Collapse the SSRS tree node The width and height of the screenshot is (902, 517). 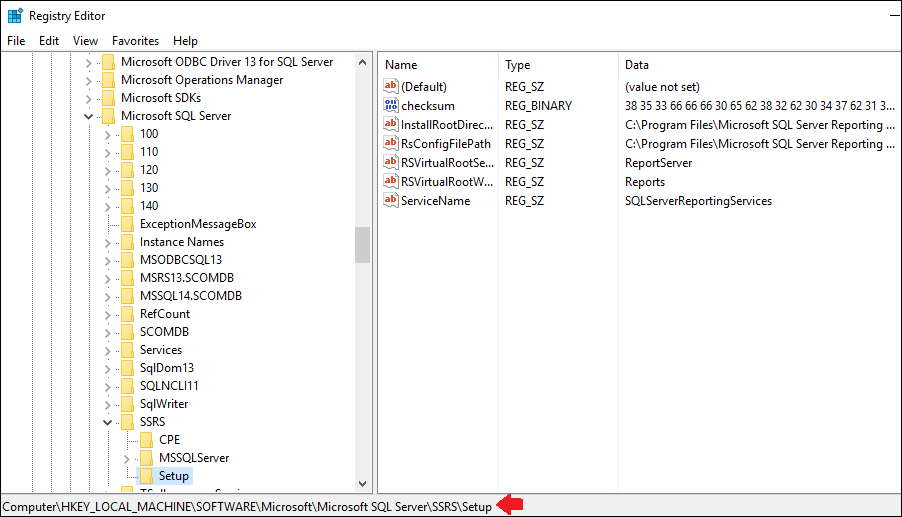107,422
